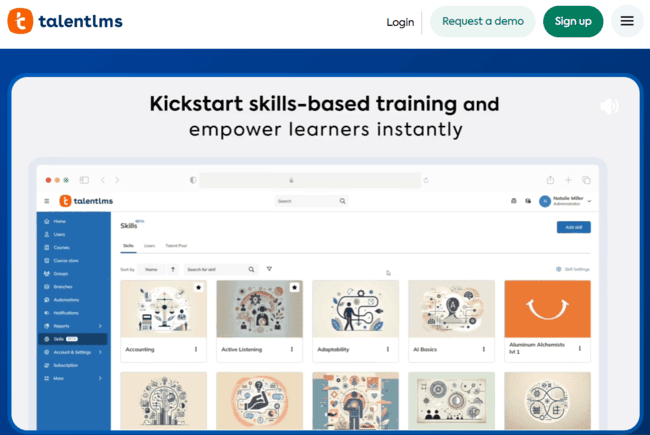
Task: Click the Sign up button
Action: coord(573,21)
